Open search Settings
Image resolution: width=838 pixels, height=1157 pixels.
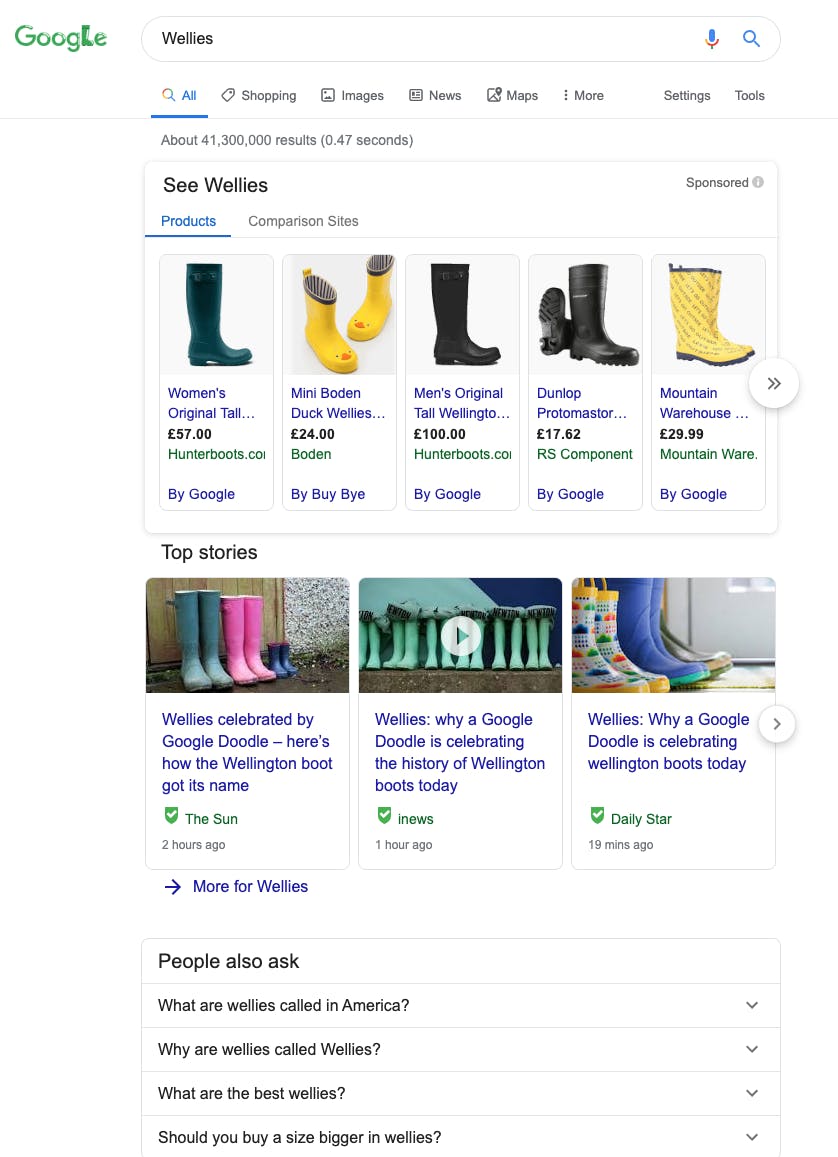[x=687, y=95]
